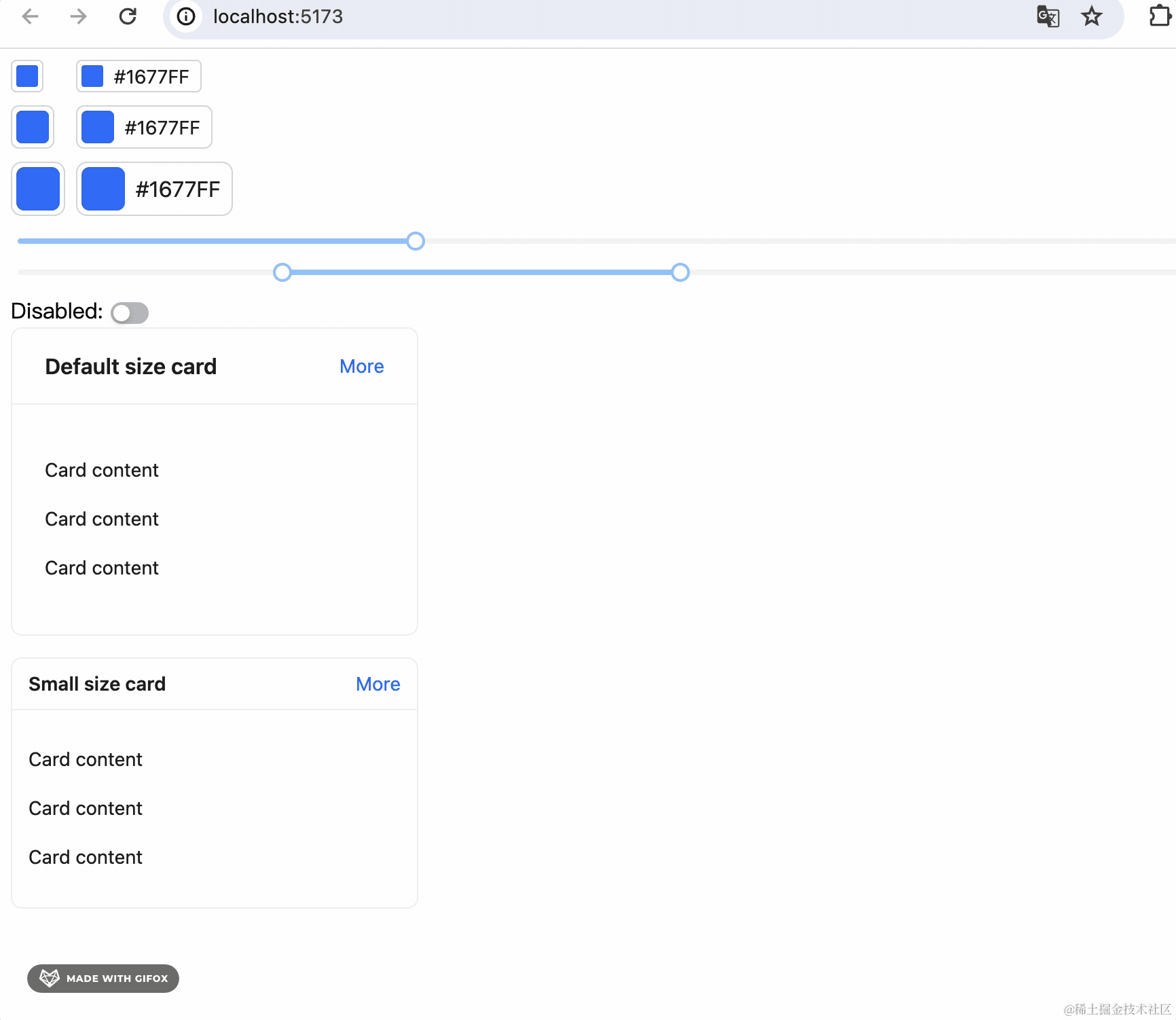This screenshot has height=1020, width=1176.
Task: Click the single slider handle
Action: (416, 241)
